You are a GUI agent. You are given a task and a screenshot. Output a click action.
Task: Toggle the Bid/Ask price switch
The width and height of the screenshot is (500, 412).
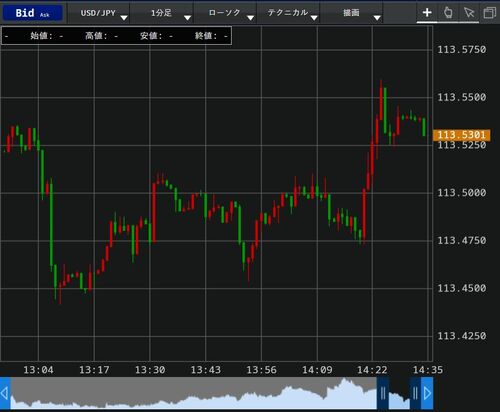pos(32,13)
